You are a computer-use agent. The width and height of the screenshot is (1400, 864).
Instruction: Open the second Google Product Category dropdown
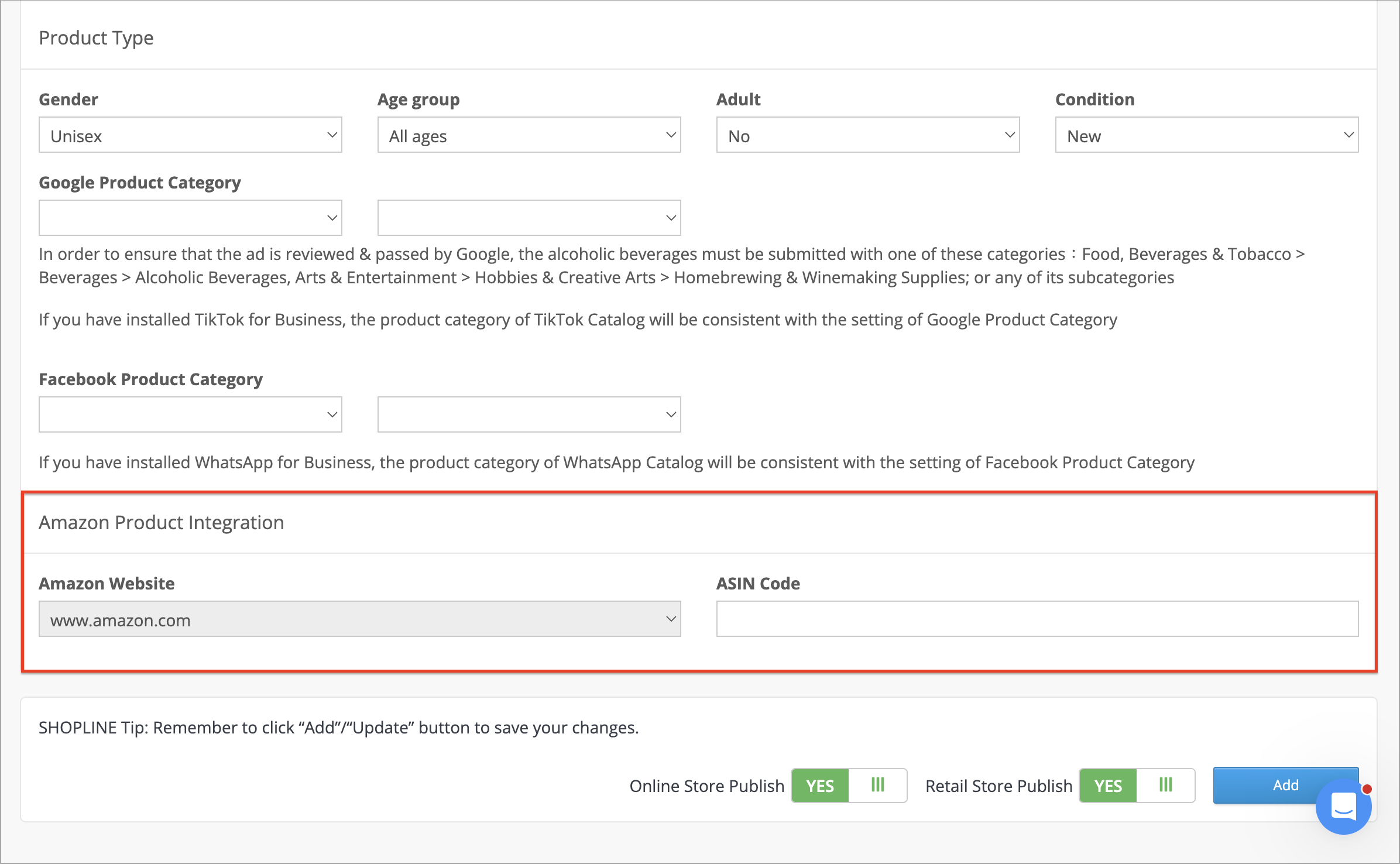click(x=529, y=218)
